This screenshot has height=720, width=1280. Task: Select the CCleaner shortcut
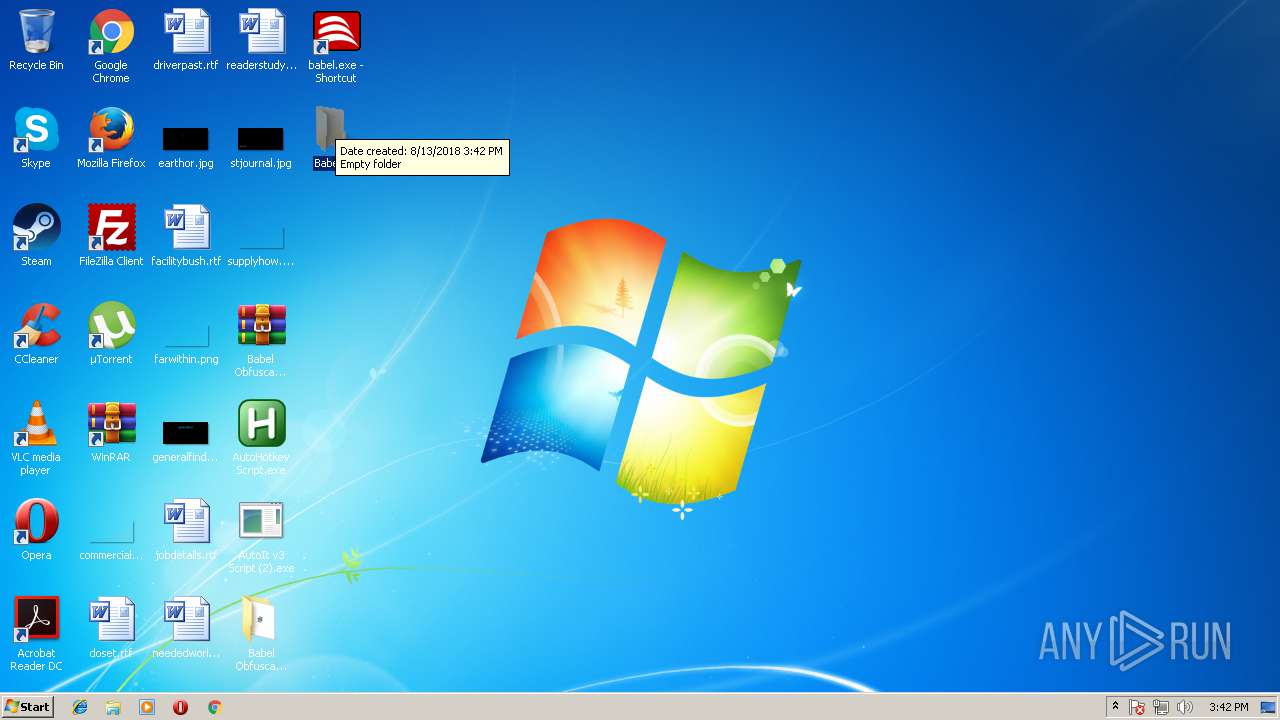coord(36,327)
